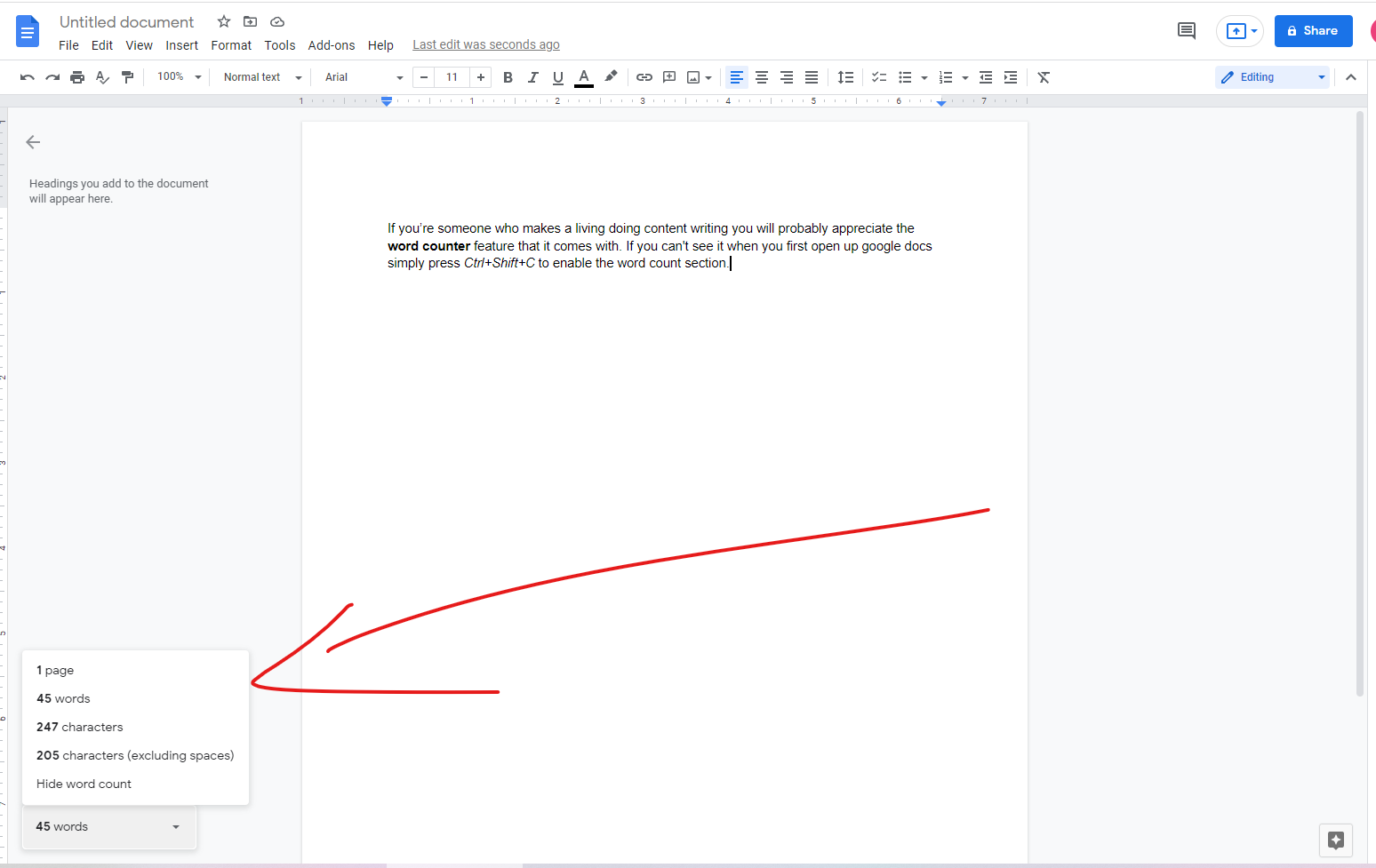Screen dimensions: 1376x868
Task: Align text to the left
Action: tap(737, 77)
